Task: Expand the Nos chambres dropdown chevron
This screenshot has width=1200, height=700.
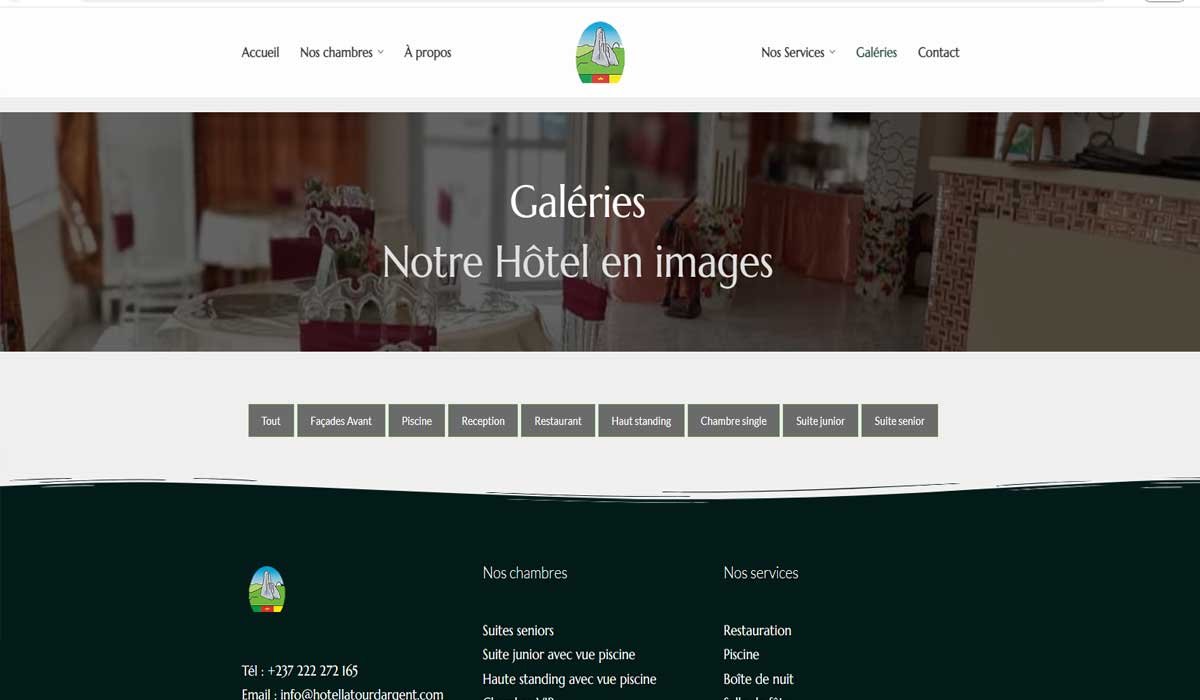Action: coord(380,52)
